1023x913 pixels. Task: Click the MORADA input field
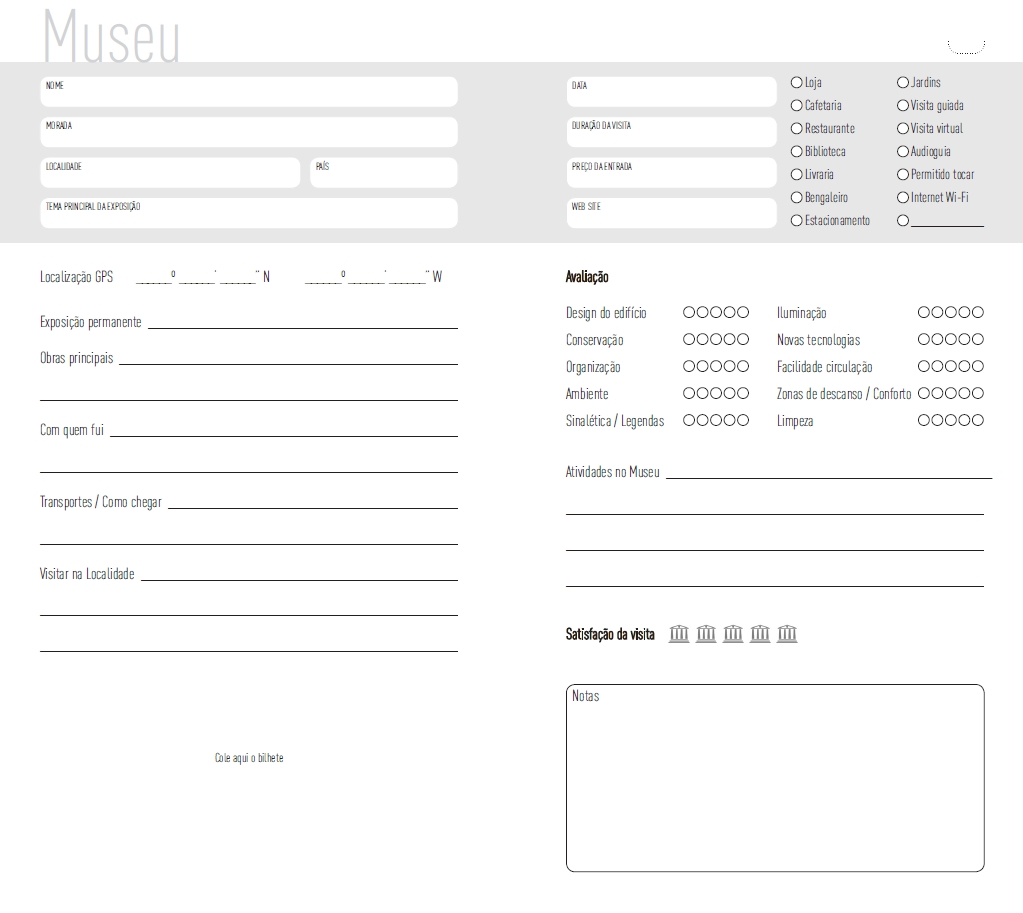point(249,132)
